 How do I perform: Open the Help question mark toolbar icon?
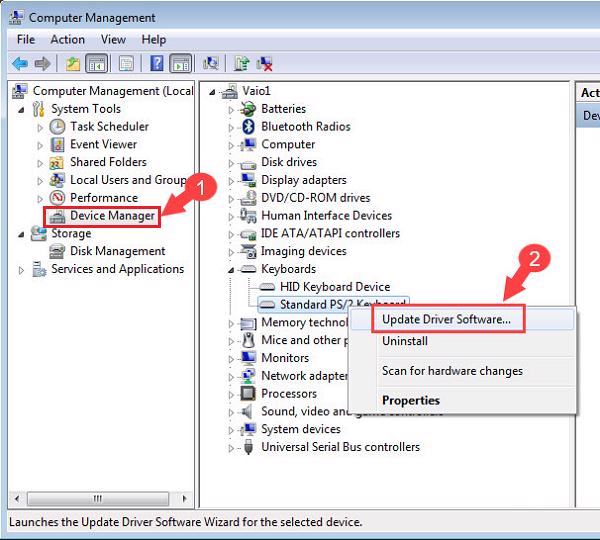157,64
